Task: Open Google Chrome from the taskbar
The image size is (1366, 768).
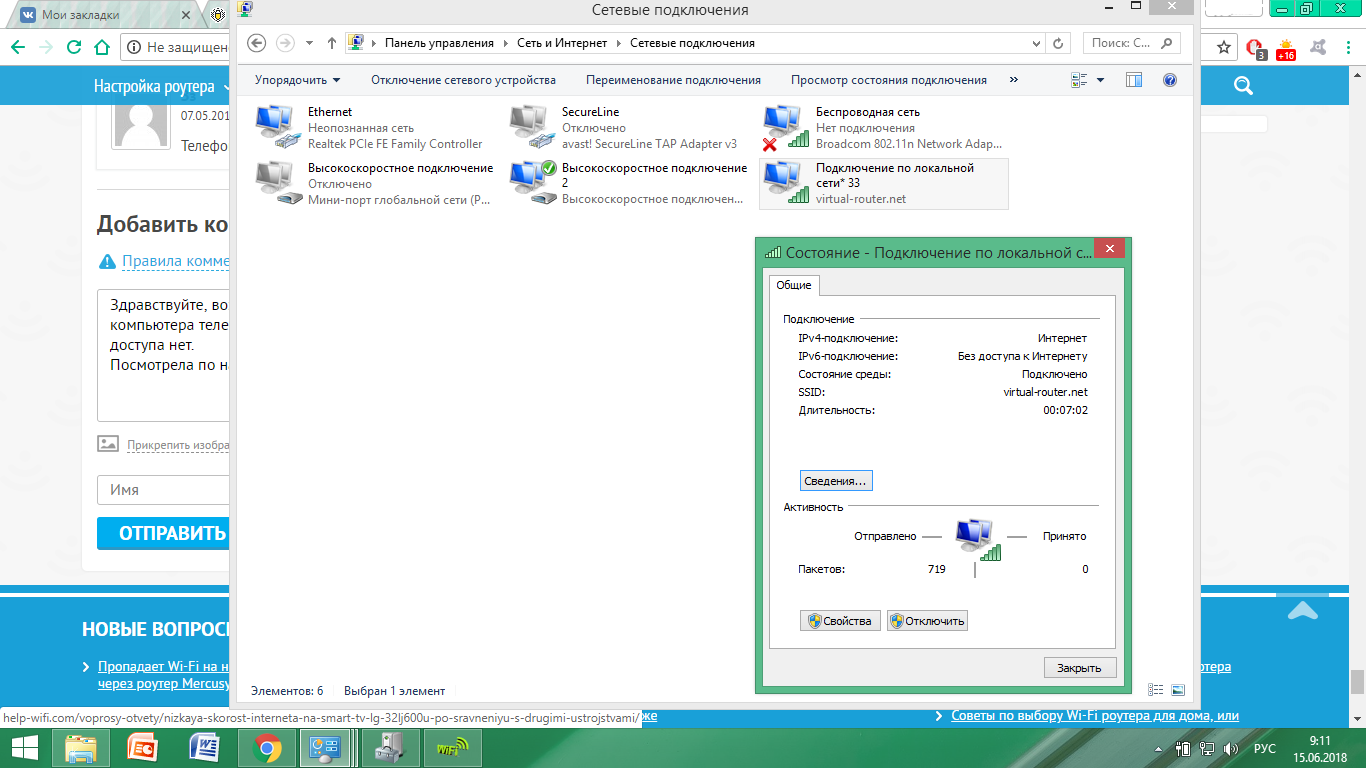Action: pyautogui.click(x=266, y=747)
